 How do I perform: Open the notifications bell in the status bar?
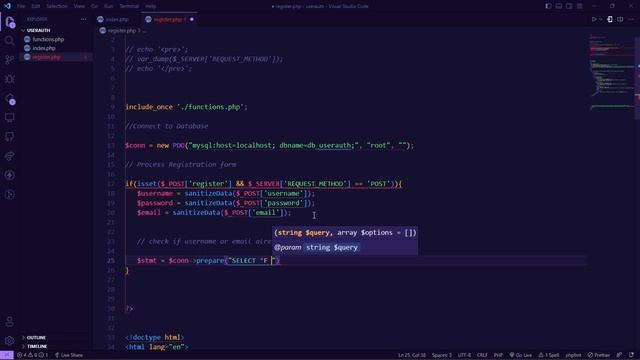click(631, 355)
